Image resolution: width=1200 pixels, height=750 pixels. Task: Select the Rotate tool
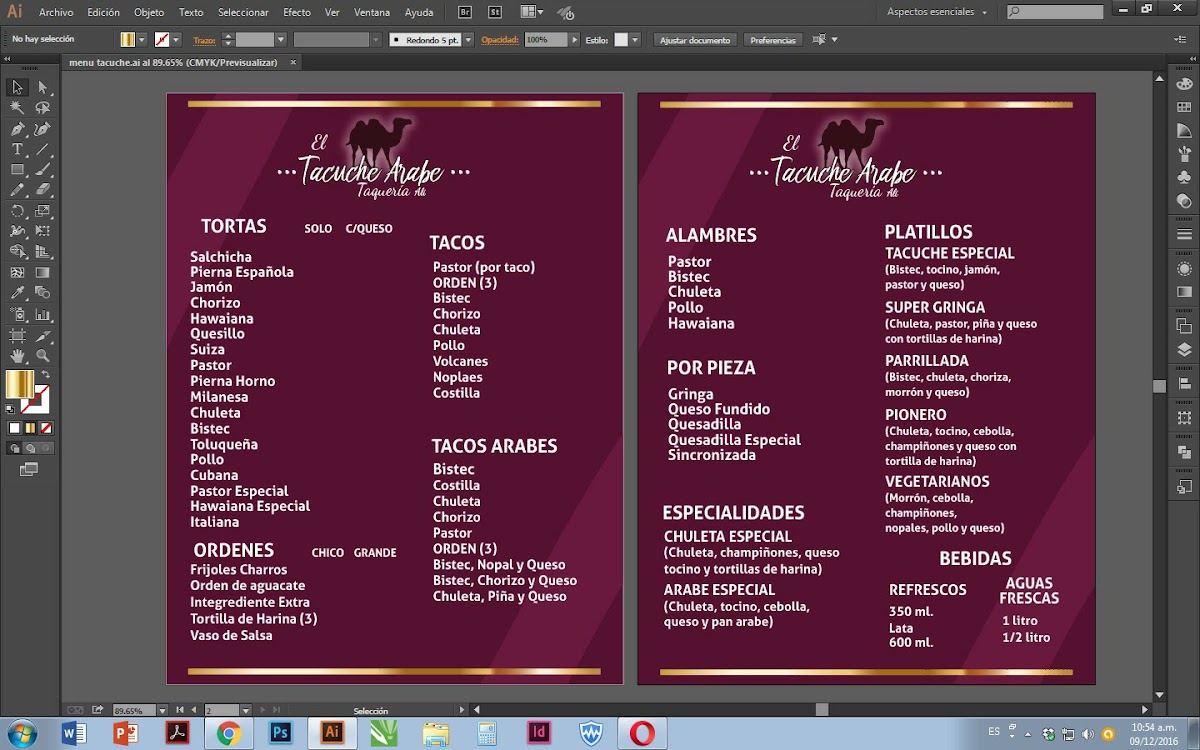pyautogui.click(x=17, y=211)
